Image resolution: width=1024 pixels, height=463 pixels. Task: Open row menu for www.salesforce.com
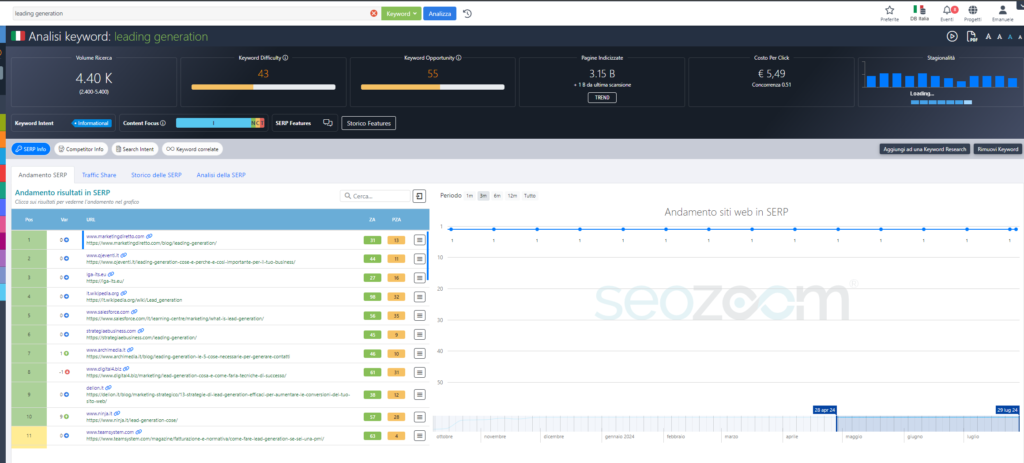pyautogui.click(x=419, y=315)
